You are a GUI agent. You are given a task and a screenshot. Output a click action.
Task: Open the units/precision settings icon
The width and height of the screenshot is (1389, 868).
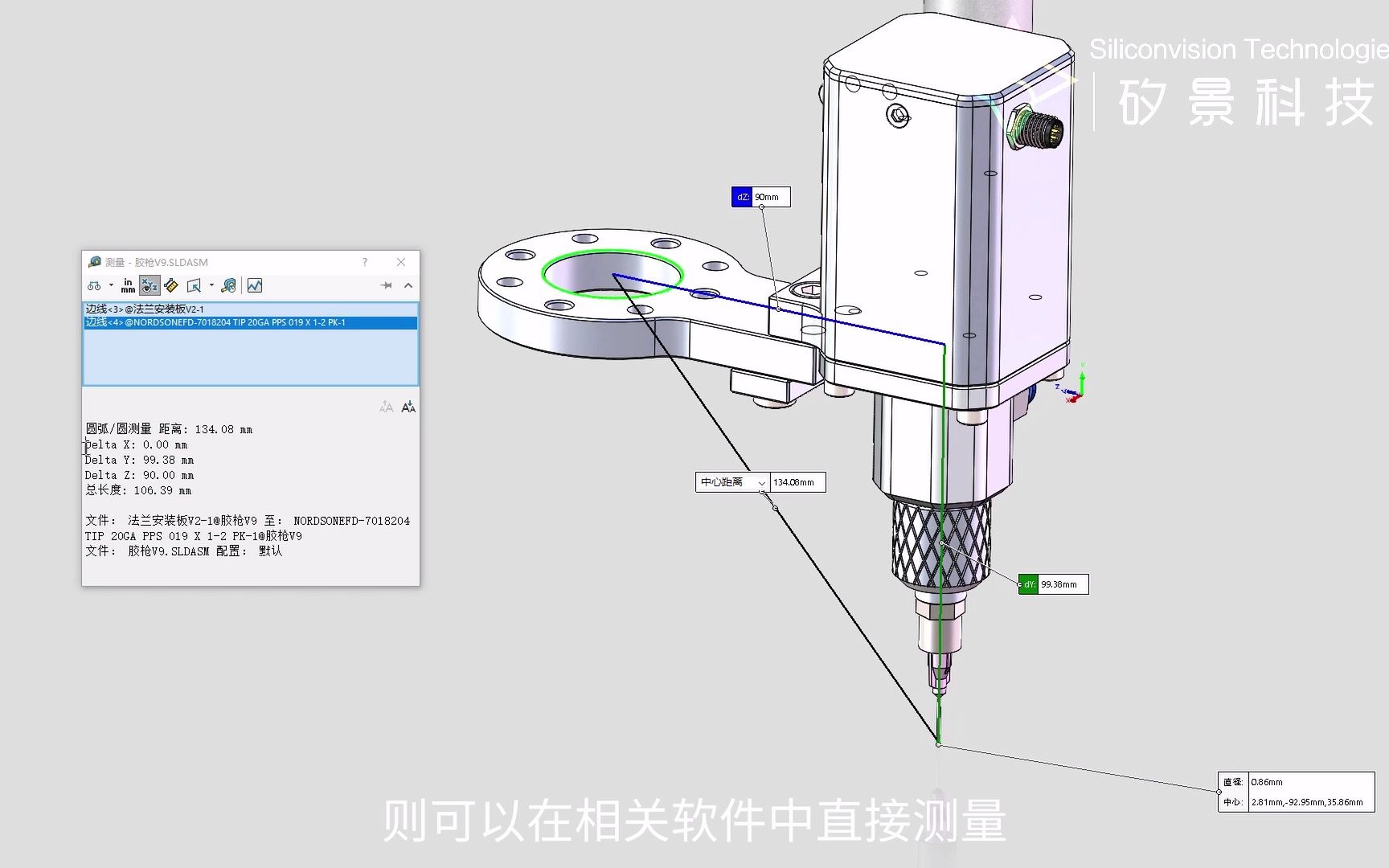pos(128,285)
